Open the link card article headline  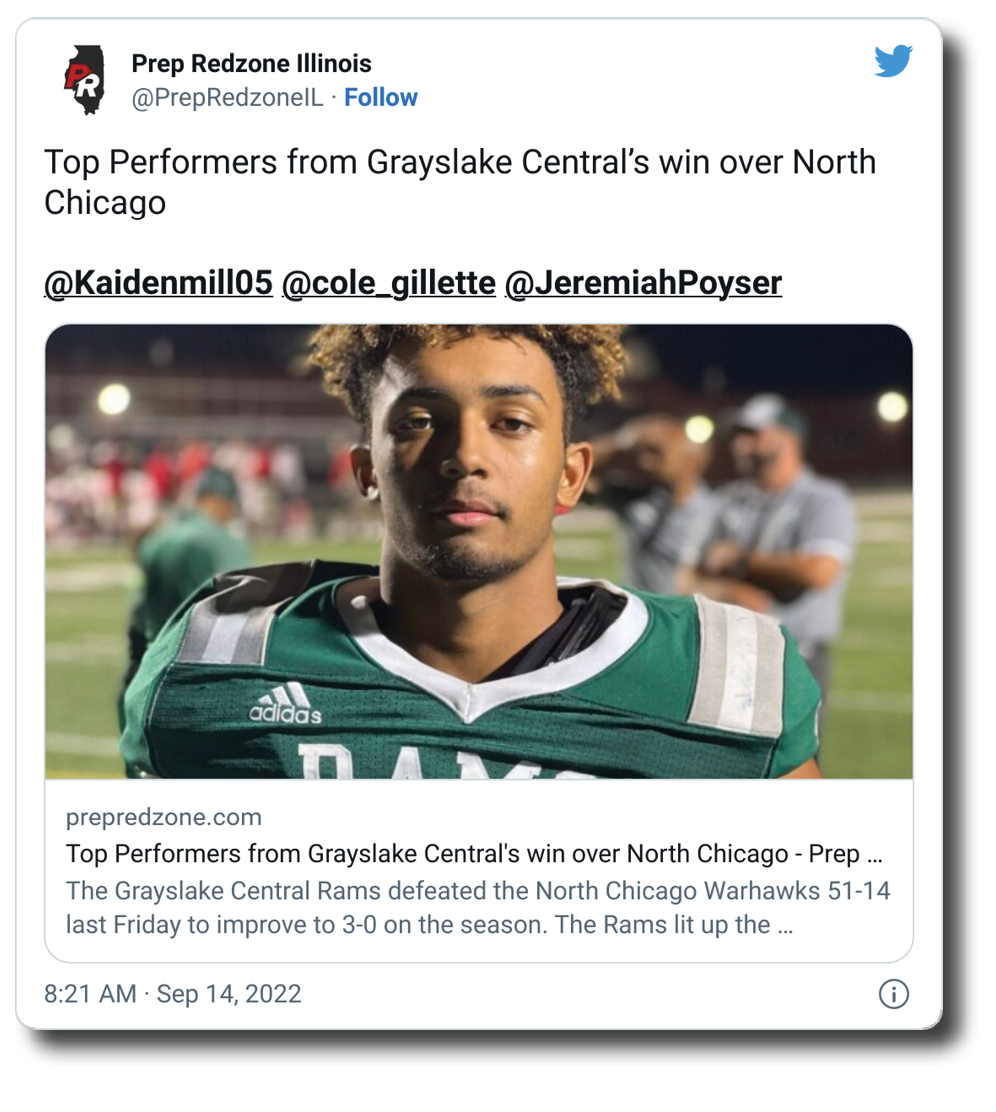tap(473, 855)
